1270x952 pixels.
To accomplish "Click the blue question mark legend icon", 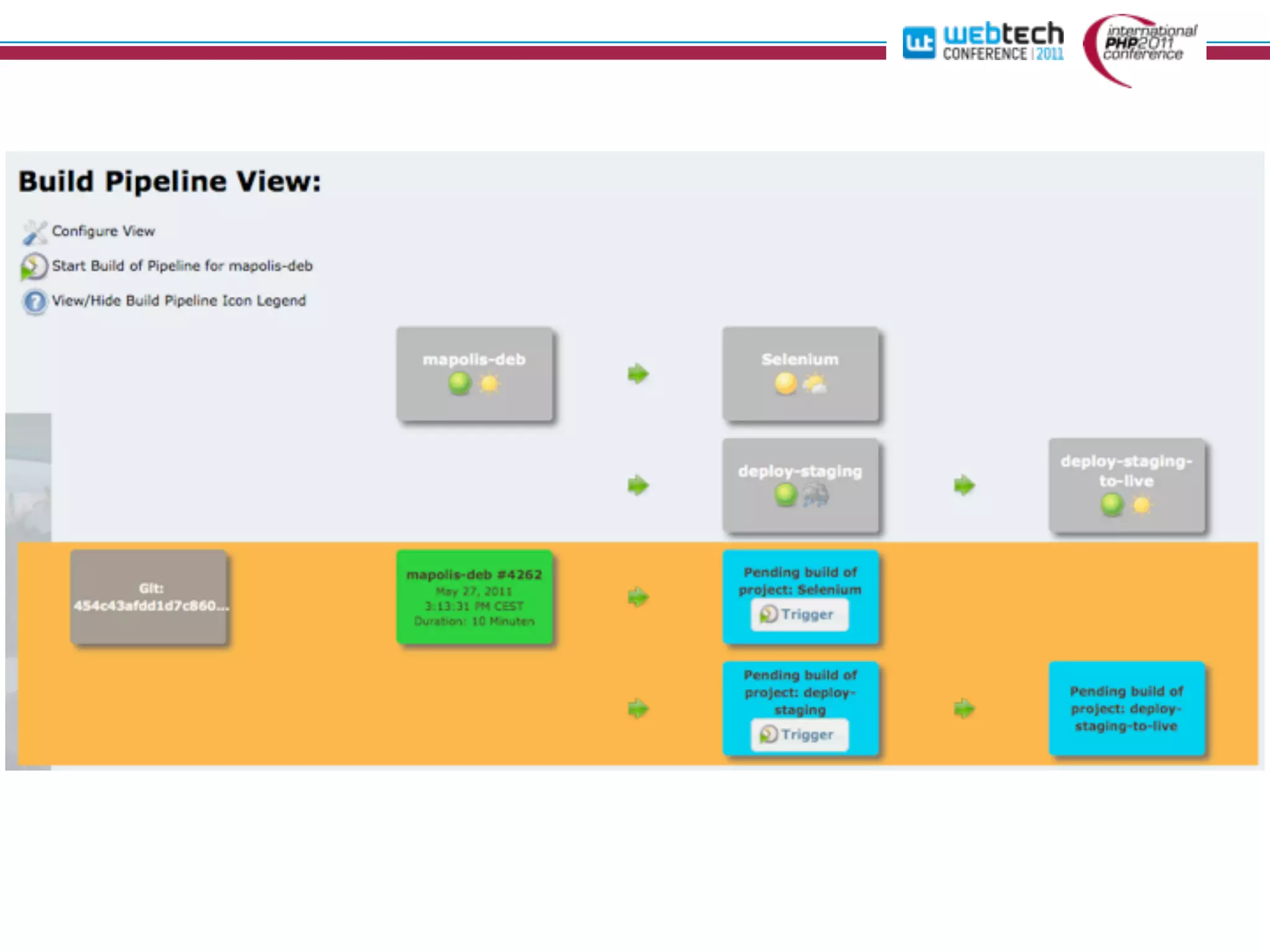I will [x=35, y=302].
